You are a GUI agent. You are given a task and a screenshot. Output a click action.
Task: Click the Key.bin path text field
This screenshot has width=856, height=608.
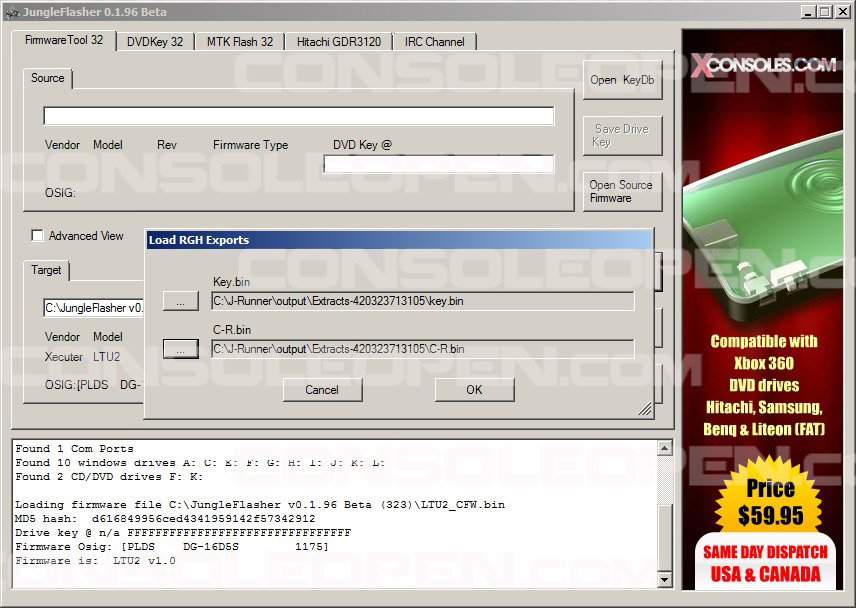tap(422, 301)
